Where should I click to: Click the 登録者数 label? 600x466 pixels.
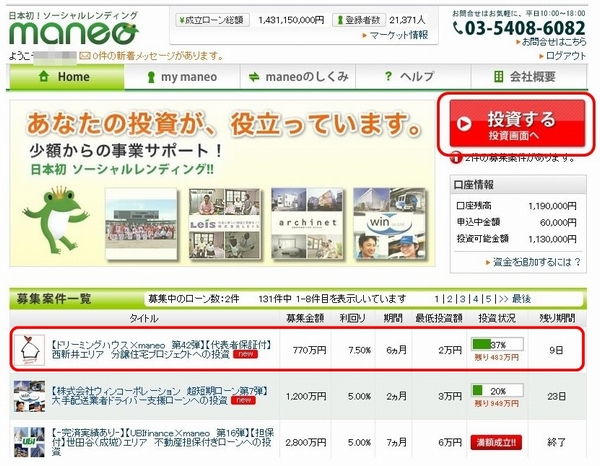(359, 20)
